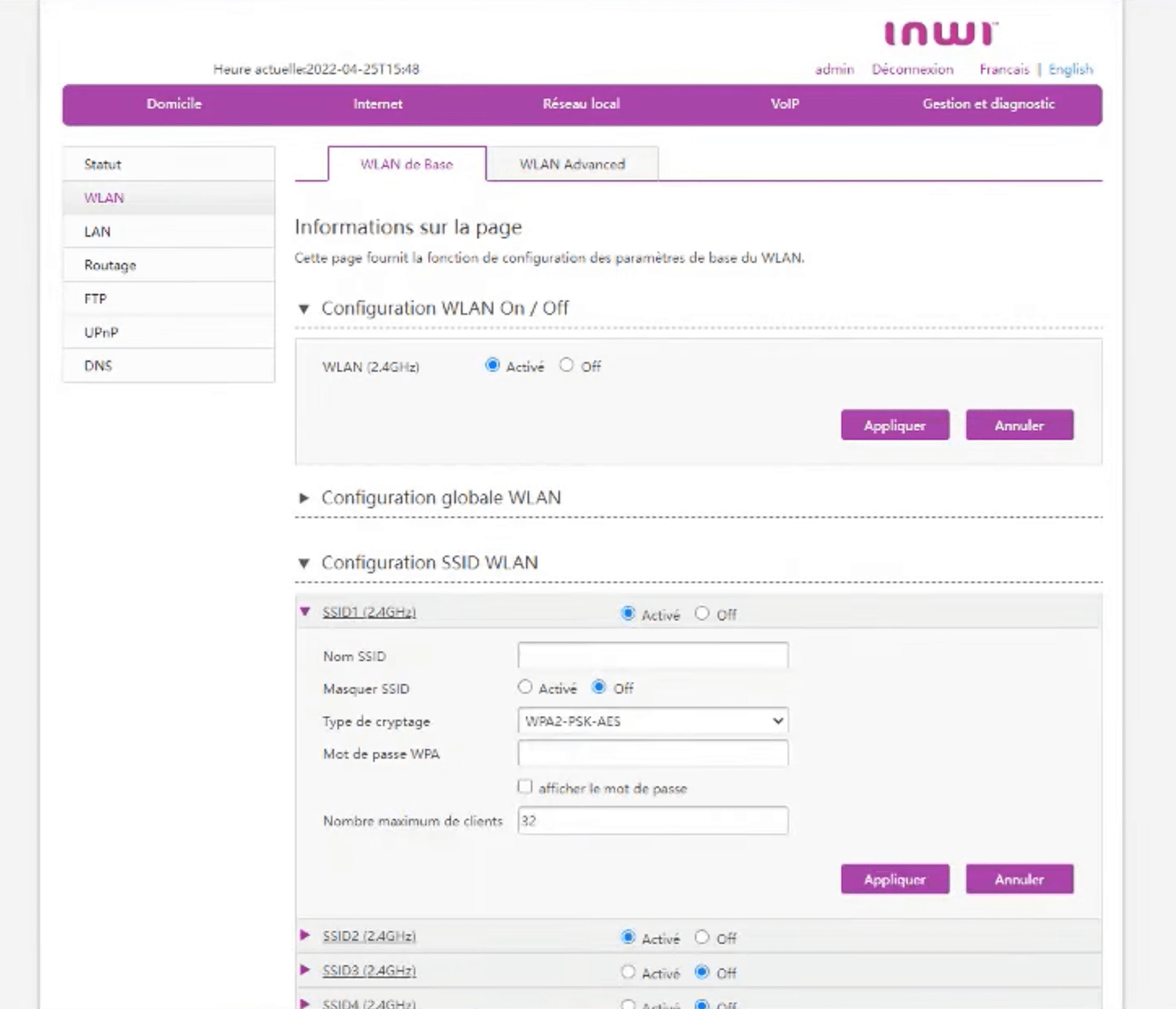
Task: Switch language to English
Action: point(1070,70)
